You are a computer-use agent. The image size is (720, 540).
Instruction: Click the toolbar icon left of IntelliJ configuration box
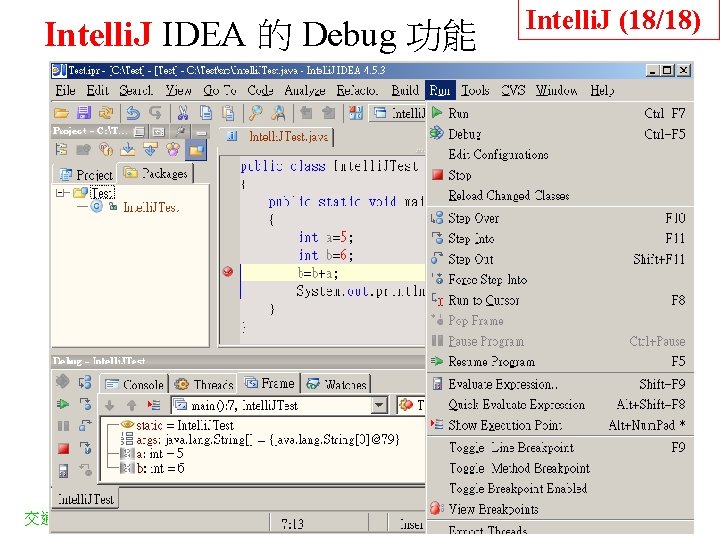tap(356, 112)
